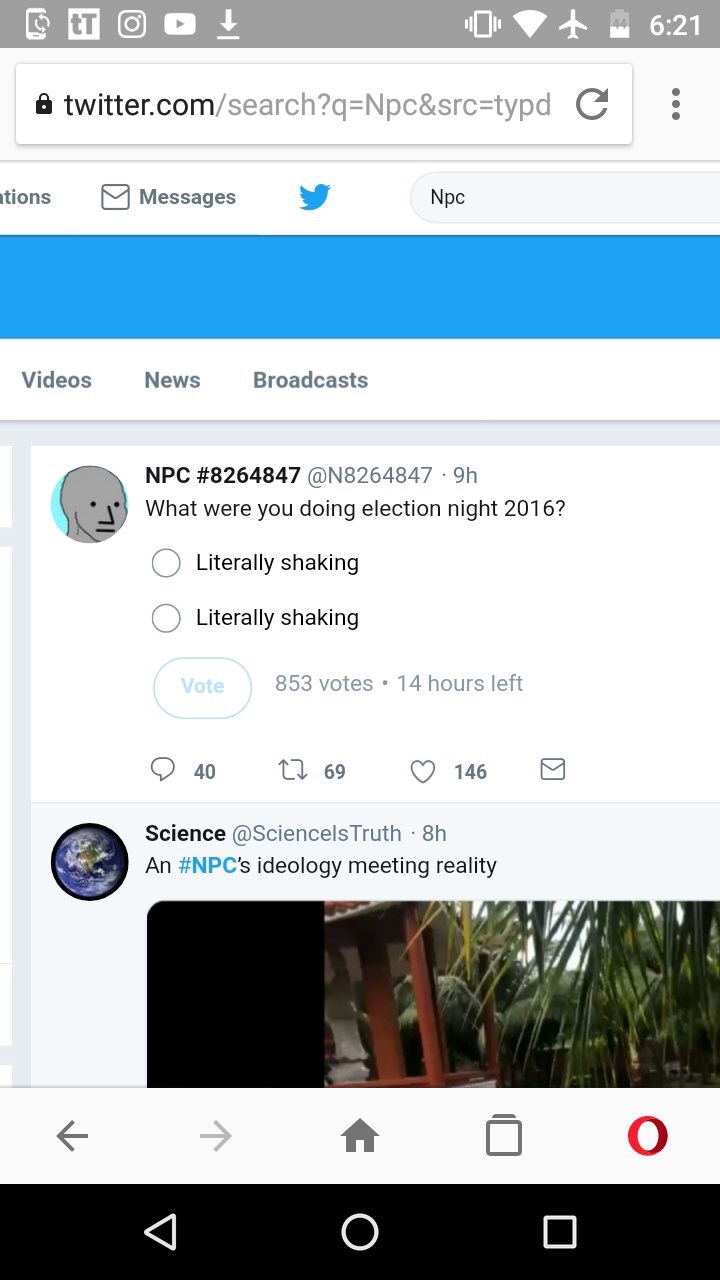Image resolution: width=720 pixels, height=1280 pixels.
Task: Go to the browser home page
Action: pyautogui.click(x=360, y=1136)
